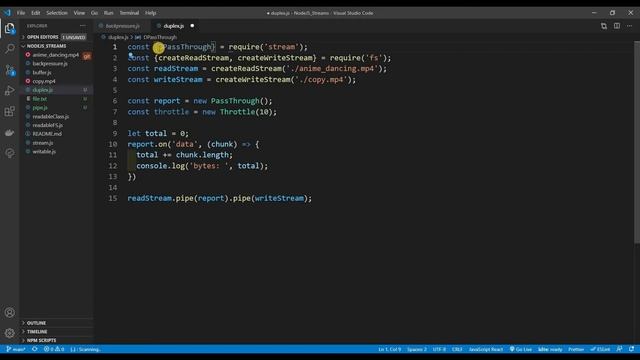
Task: Open backpressure.js in the file tree
Action: pos(50,64)
